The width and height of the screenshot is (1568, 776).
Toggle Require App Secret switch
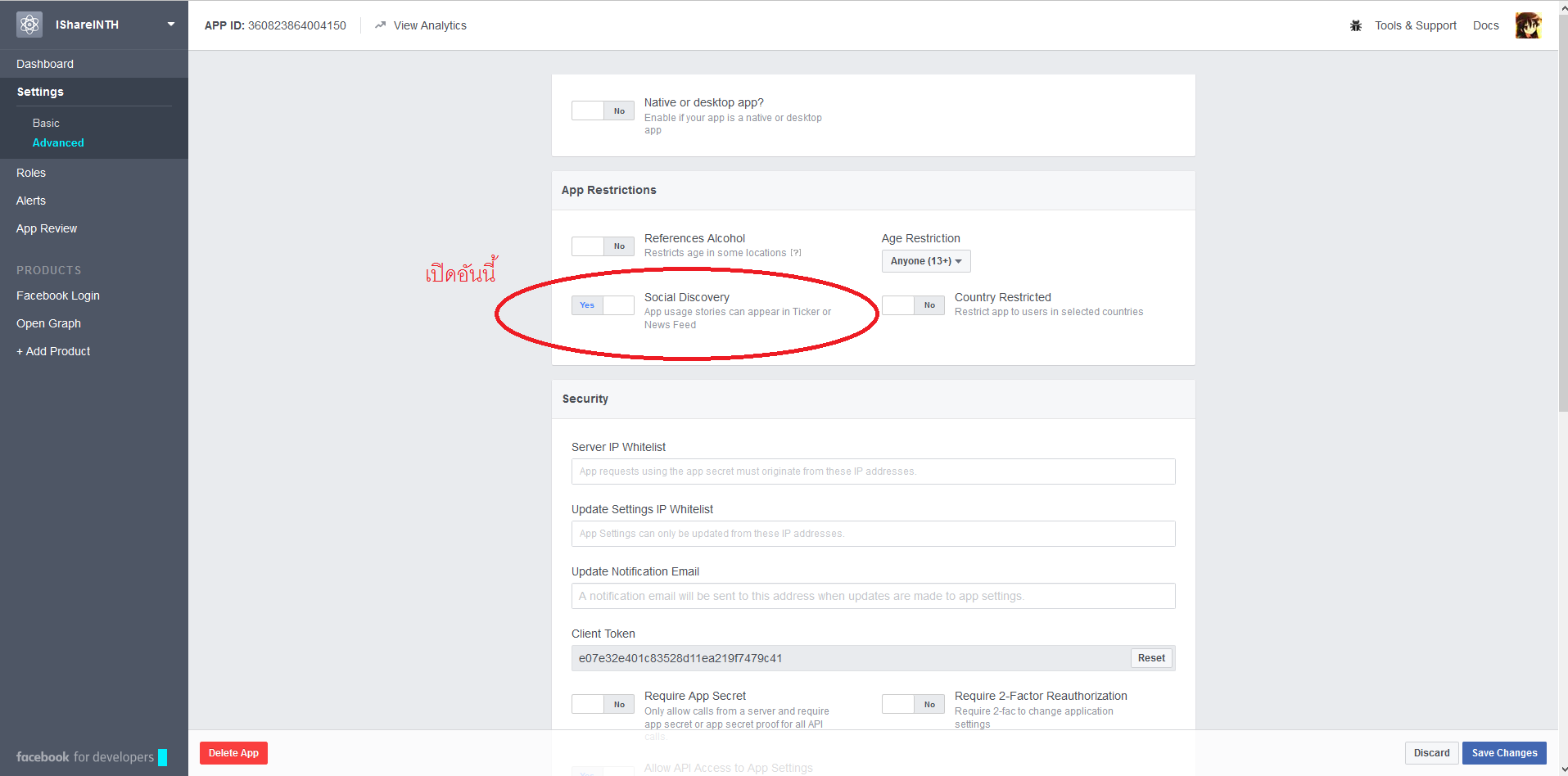pos(603,704)
